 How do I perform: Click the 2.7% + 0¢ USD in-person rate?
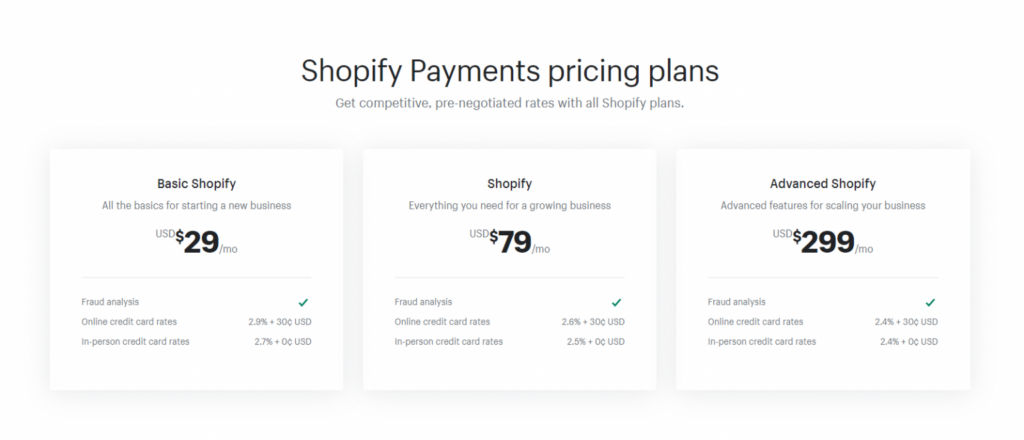coord(283,341)
